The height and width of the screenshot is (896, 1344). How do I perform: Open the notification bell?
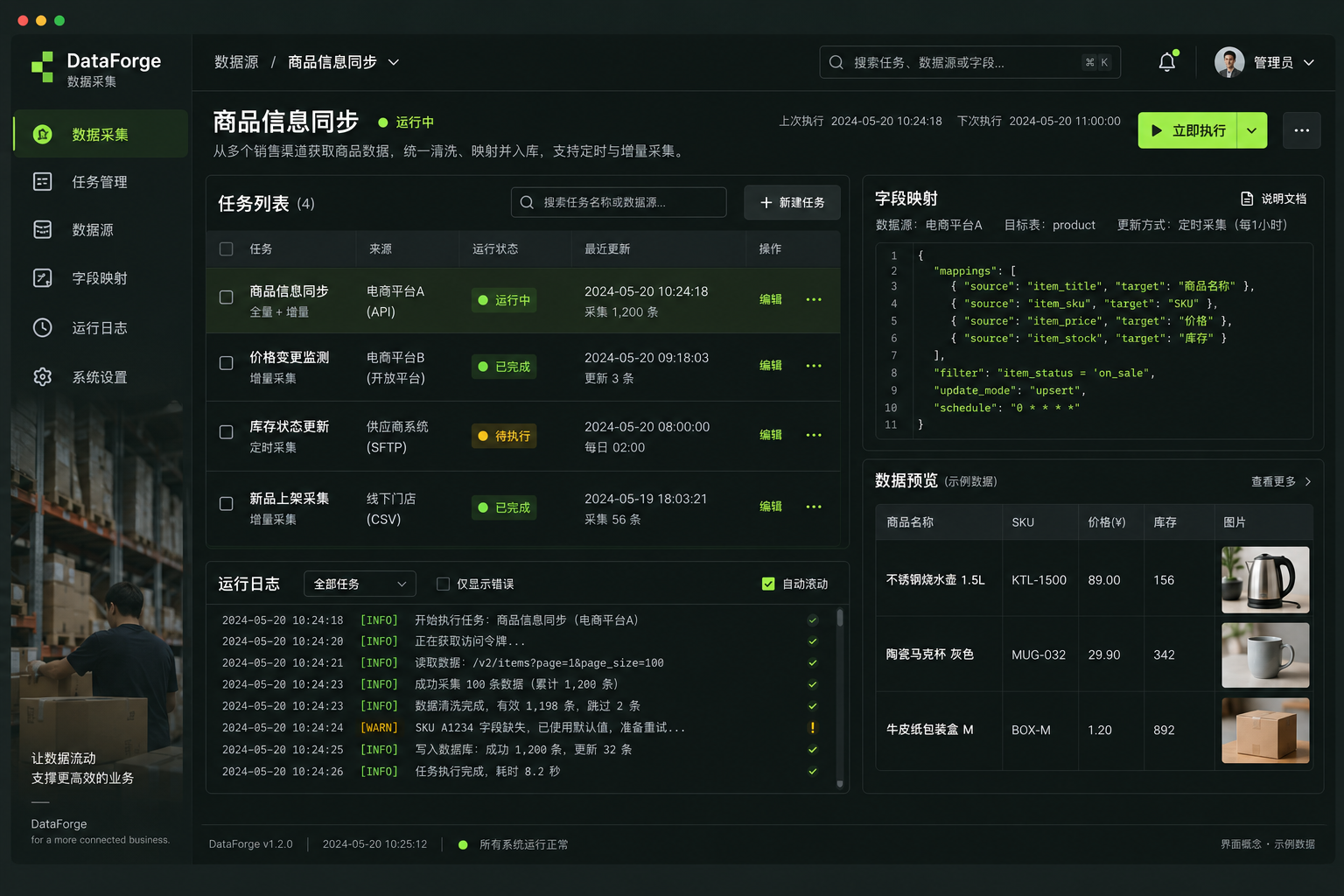tap(1167, 62)
